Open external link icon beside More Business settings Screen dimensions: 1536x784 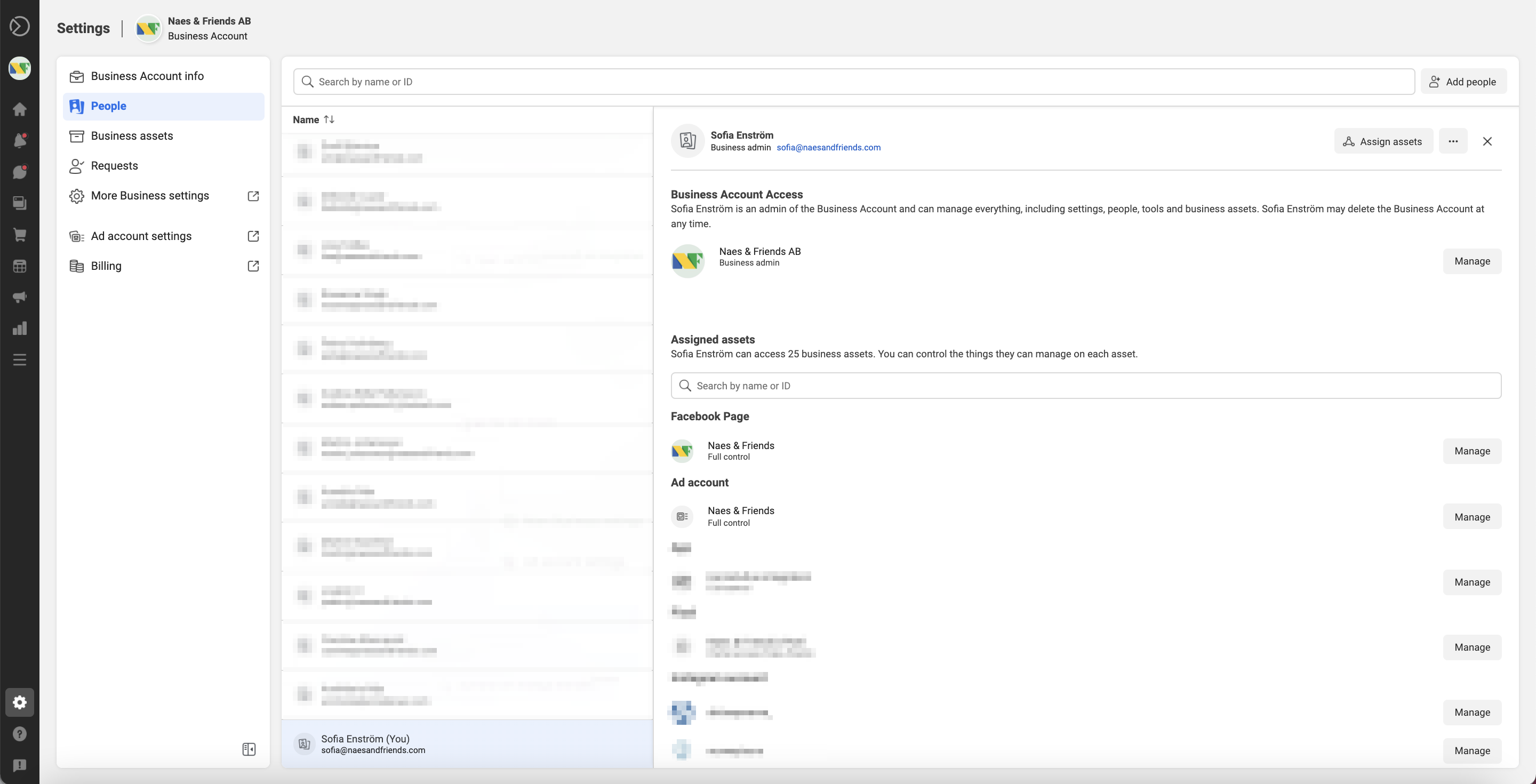coord(253,196)
